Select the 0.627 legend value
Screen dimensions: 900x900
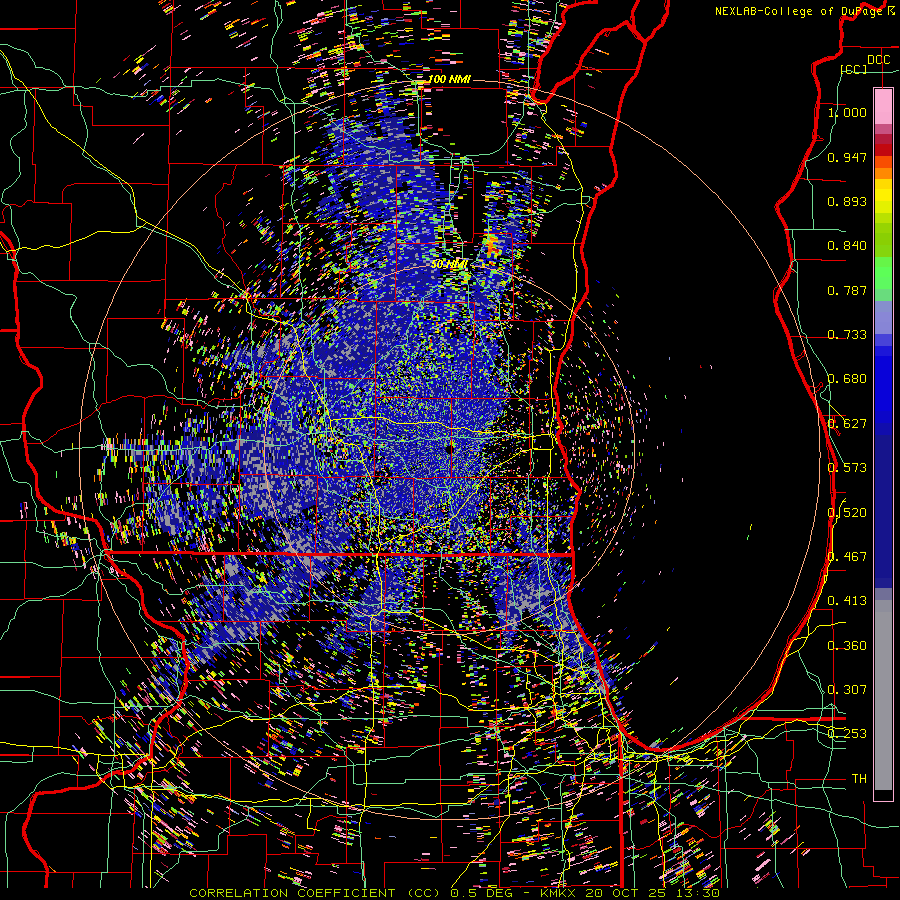point(847,424)
